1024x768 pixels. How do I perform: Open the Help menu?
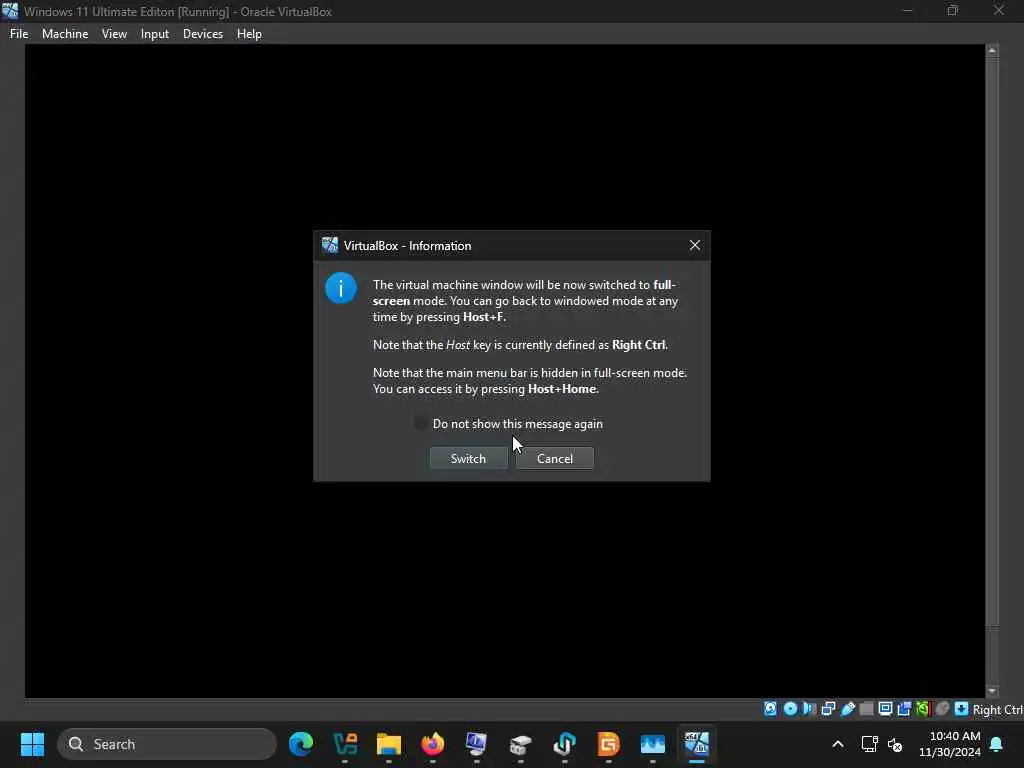pyautogui.click(x=249, y=34)
